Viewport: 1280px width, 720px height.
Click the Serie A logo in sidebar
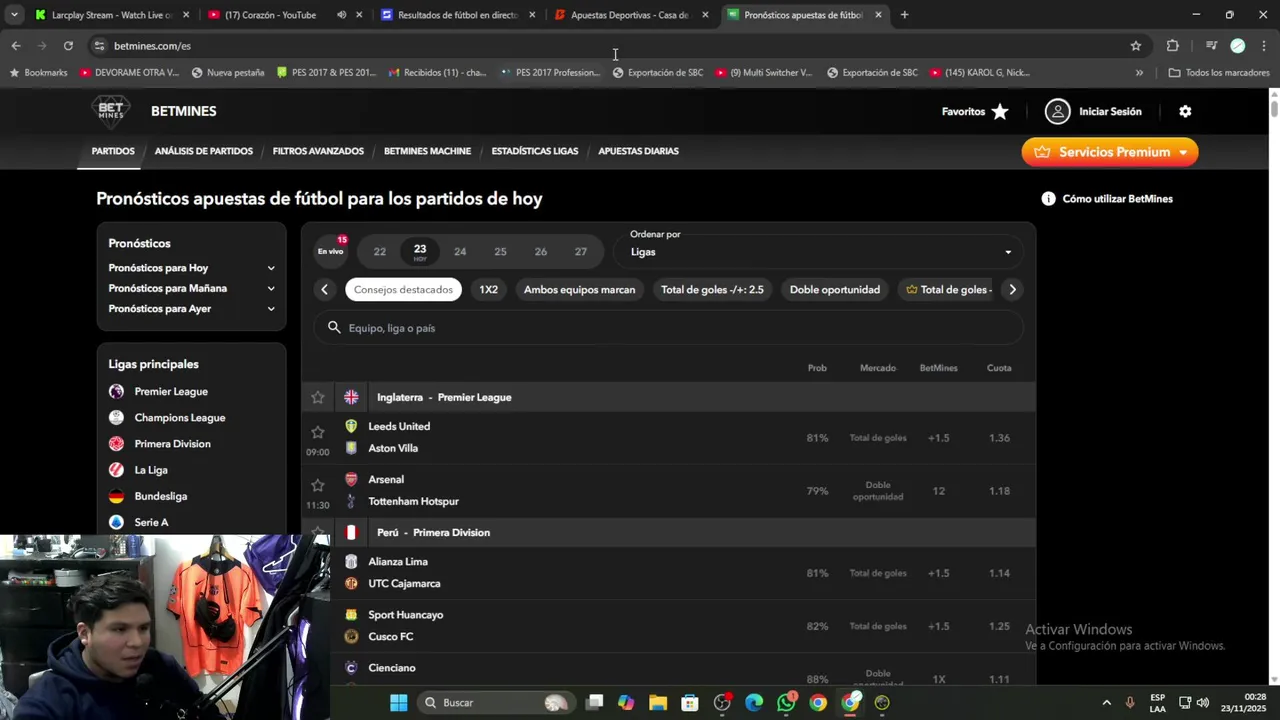point(117,522)
